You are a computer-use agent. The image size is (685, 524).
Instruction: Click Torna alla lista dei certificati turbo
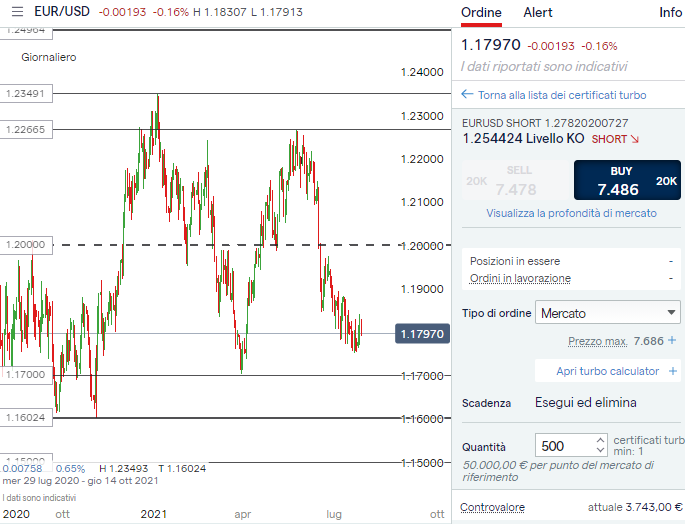pyautogui.click(x=562, y=95)
